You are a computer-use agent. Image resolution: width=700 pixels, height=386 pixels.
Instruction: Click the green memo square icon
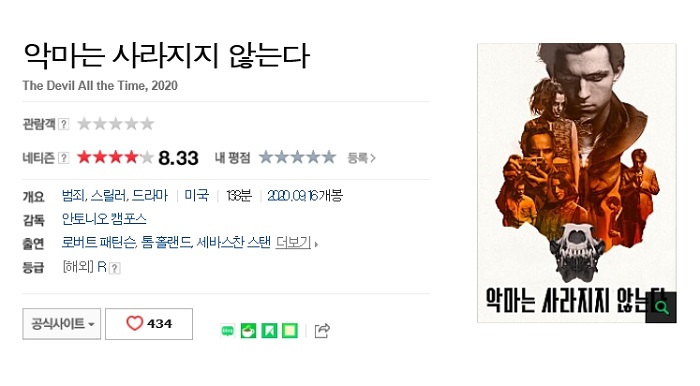coord(290,331)
